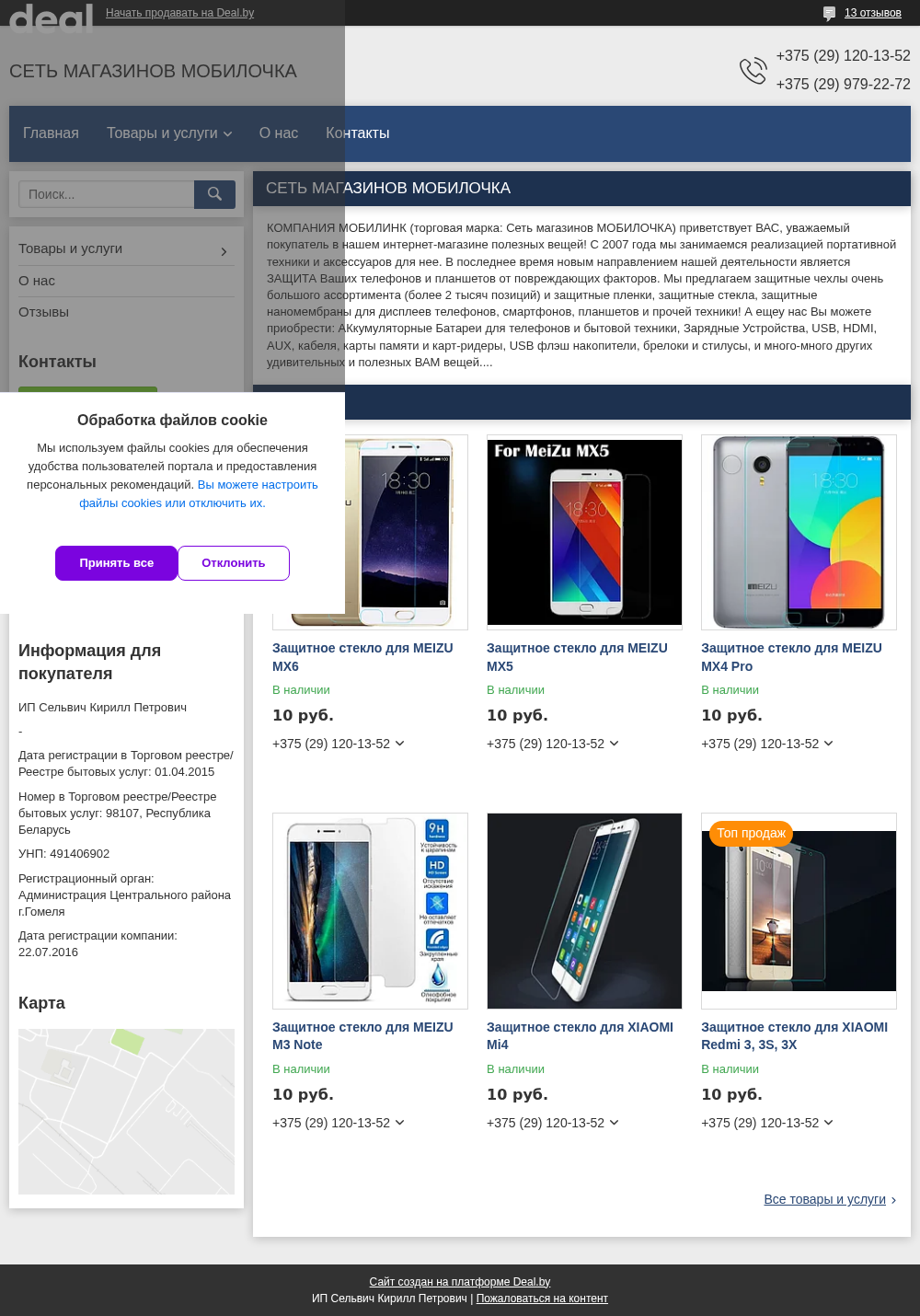Open the О нас navigation tab
Screen dimensions: 920x1316
coord(279,133)
